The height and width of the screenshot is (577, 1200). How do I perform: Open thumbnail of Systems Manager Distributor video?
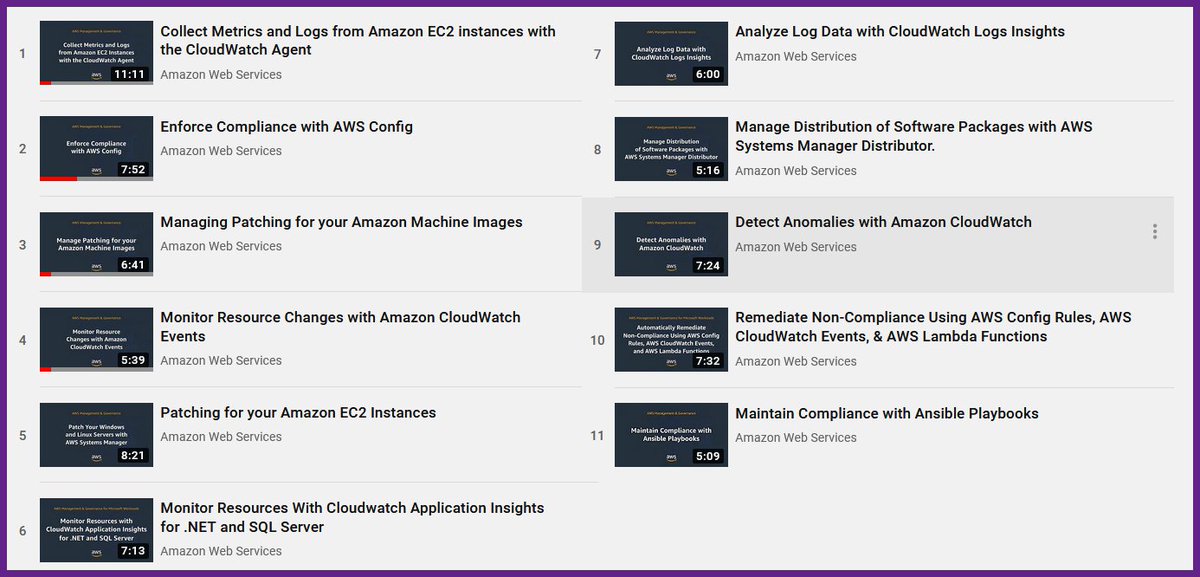tap(671, 149)
